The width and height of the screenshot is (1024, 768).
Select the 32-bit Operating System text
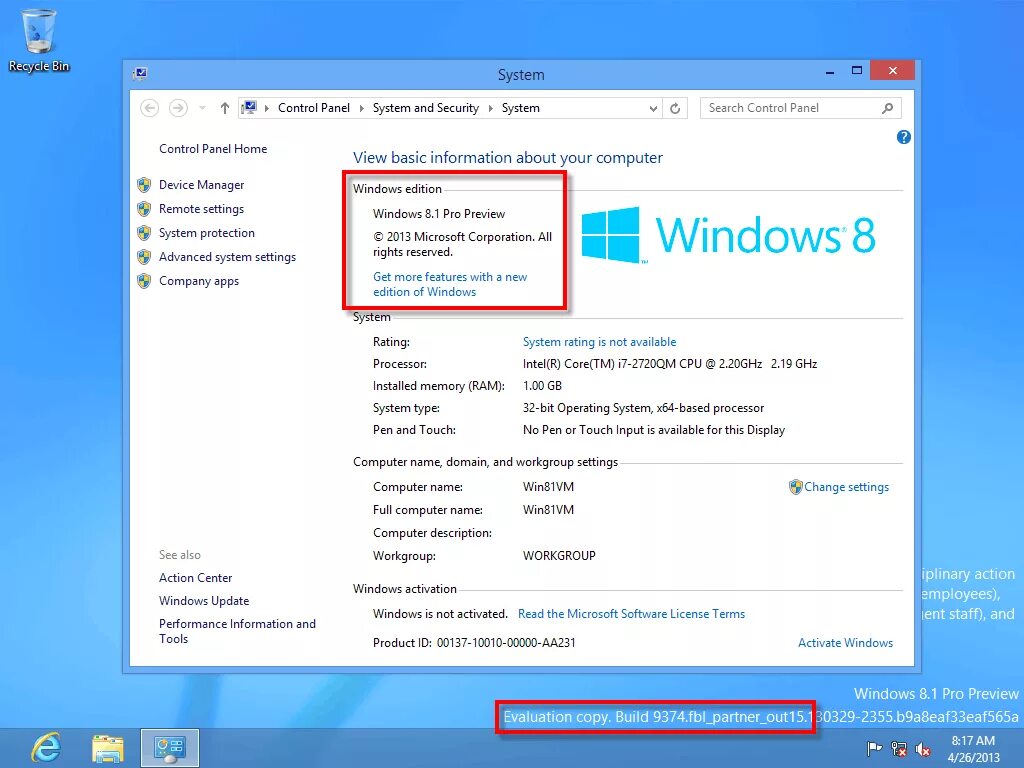[x=643, y=408]
